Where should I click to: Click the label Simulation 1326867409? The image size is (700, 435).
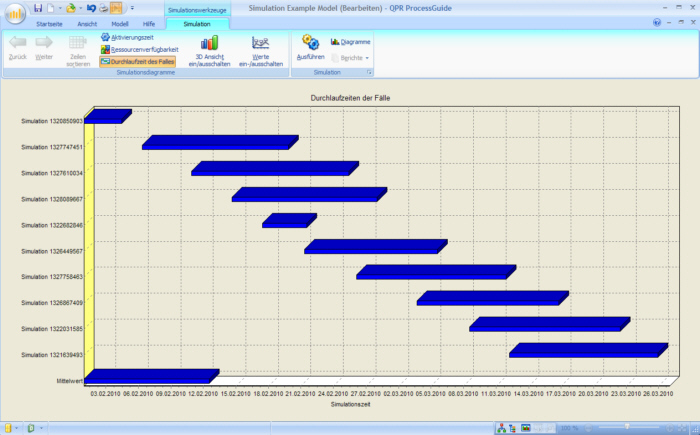(52, 303)
